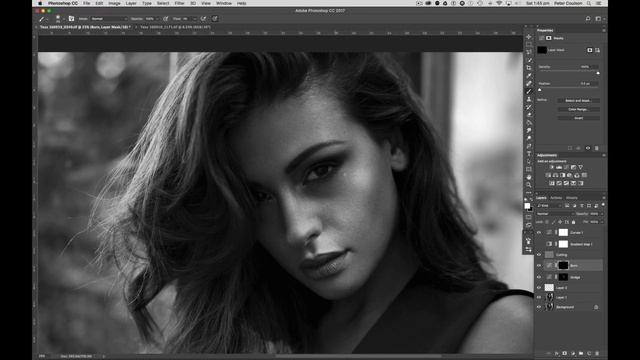
Task: Hide the Dodge layer
Action: [x=539, y=277]
